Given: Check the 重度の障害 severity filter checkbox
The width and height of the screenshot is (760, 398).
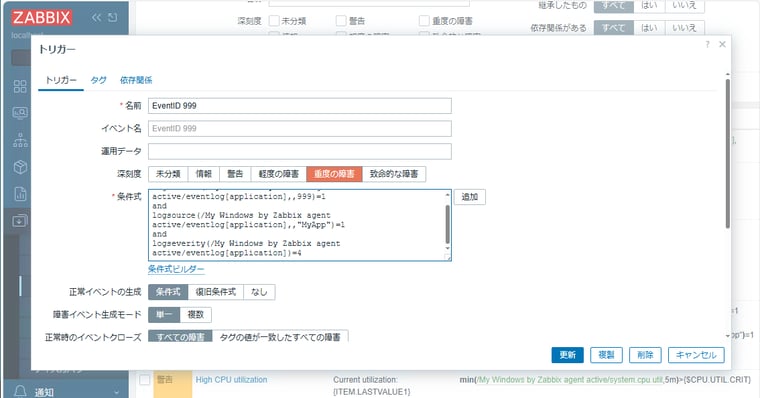Looking at the screenshot, I should click(x=424, y=21).
